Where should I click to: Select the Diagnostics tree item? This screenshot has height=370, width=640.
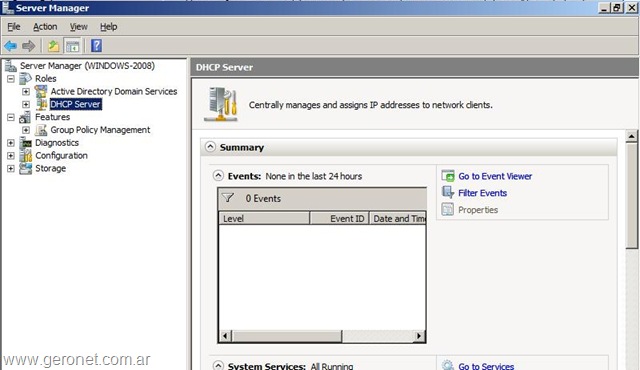coord(57,143)
